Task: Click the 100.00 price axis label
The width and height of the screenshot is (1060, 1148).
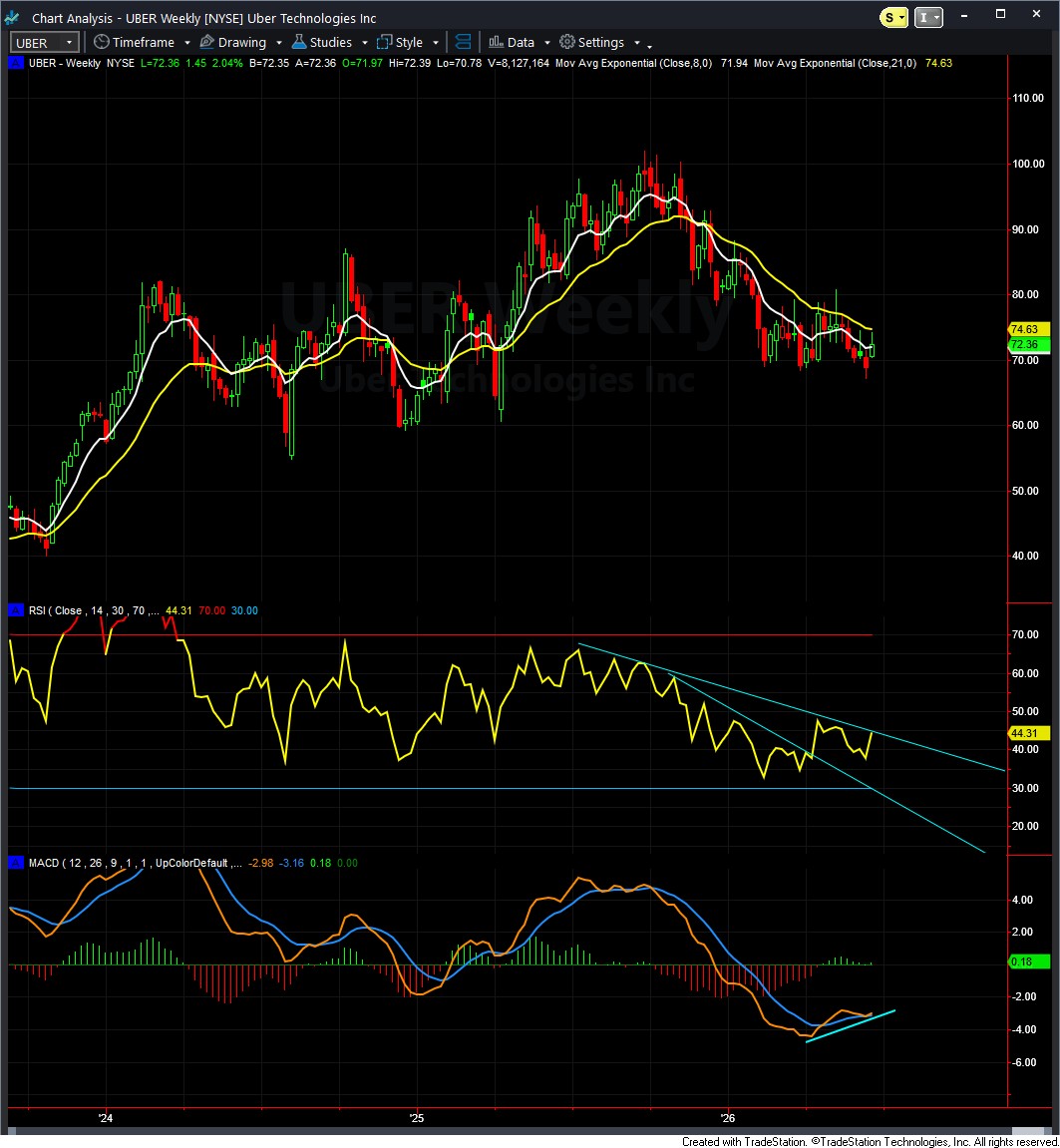Action: tap(1028, 164)
